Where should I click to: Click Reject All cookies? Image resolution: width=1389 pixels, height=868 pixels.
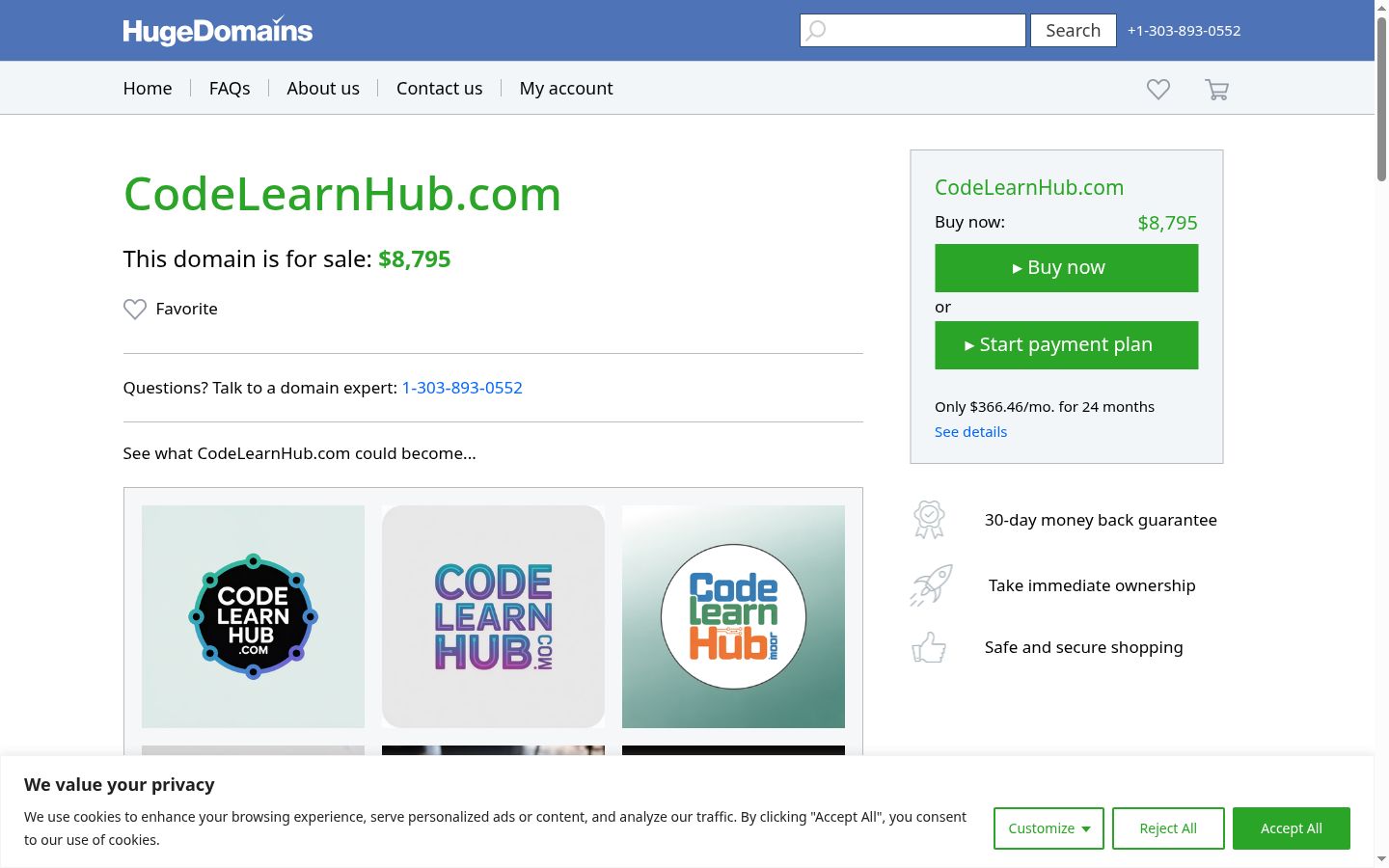tap(1168, 828)
